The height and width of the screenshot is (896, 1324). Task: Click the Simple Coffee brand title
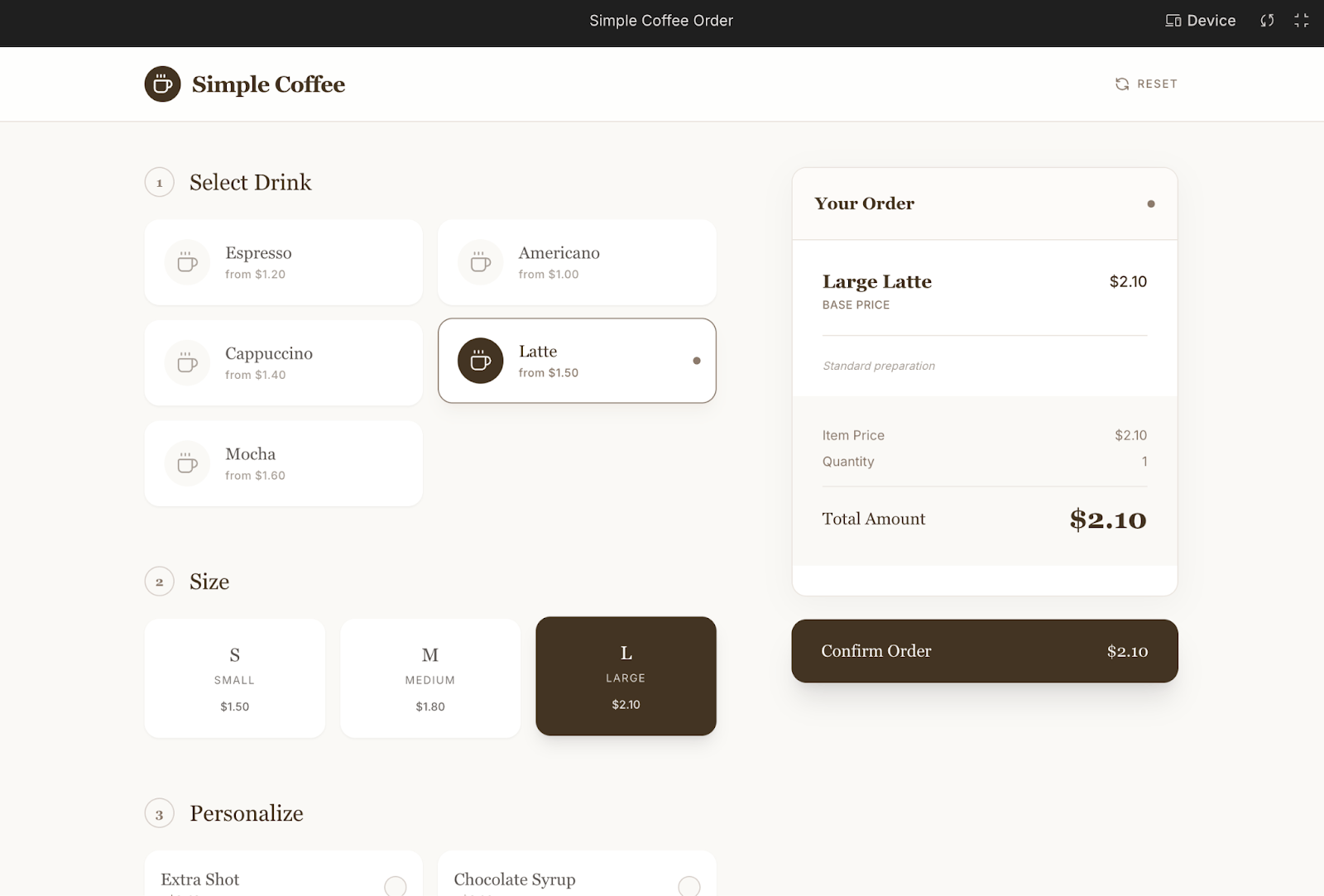coord(268,84)
